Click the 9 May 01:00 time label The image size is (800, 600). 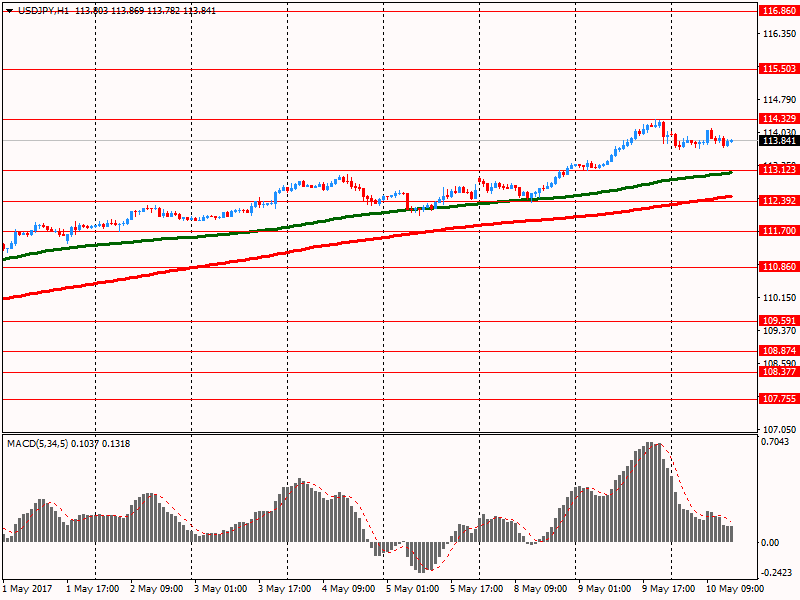pyautogui.click(x=605, y=589)
